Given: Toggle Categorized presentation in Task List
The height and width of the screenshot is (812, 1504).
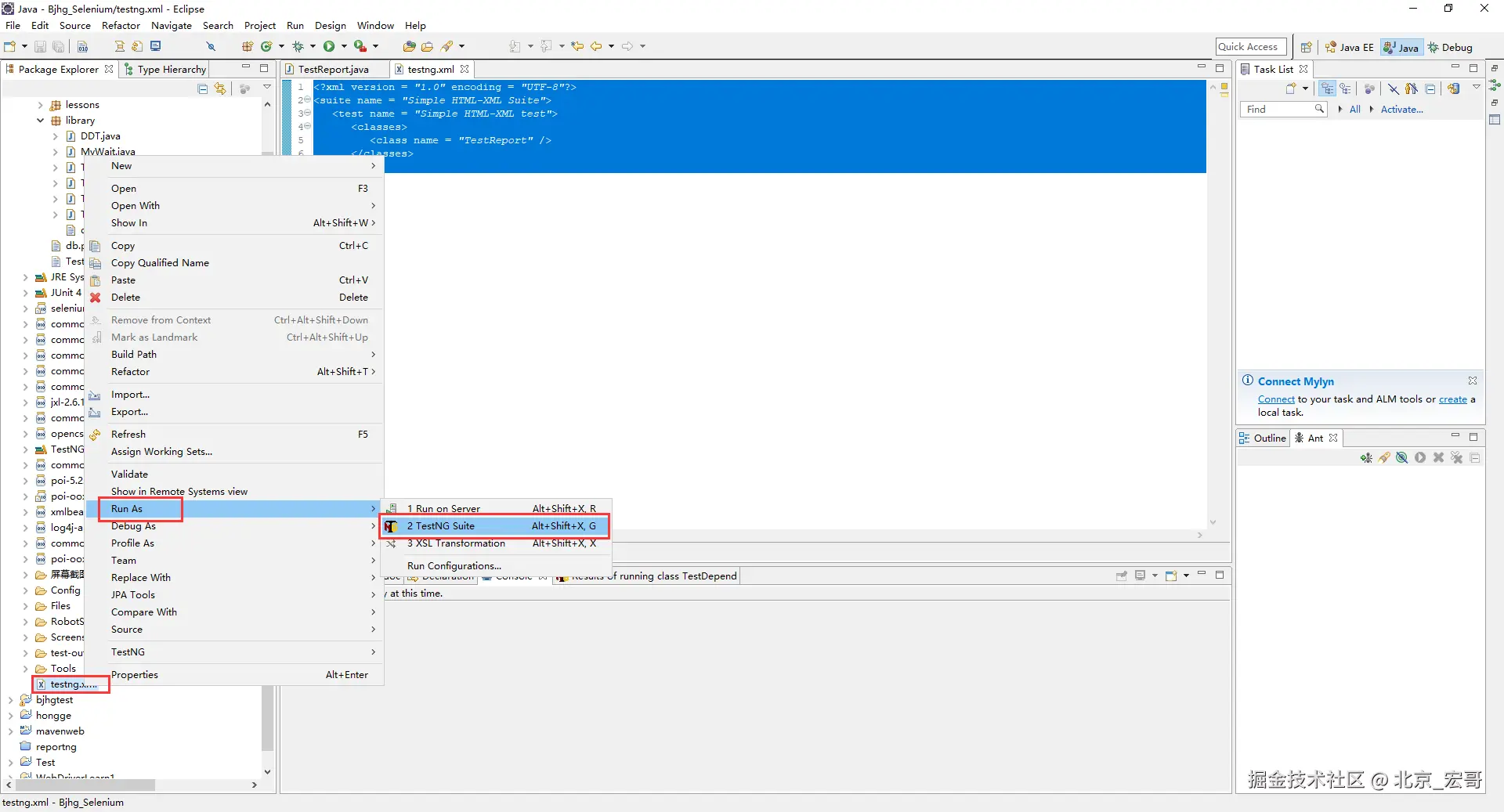Looking at the screenshot, I should [1327, 88].
